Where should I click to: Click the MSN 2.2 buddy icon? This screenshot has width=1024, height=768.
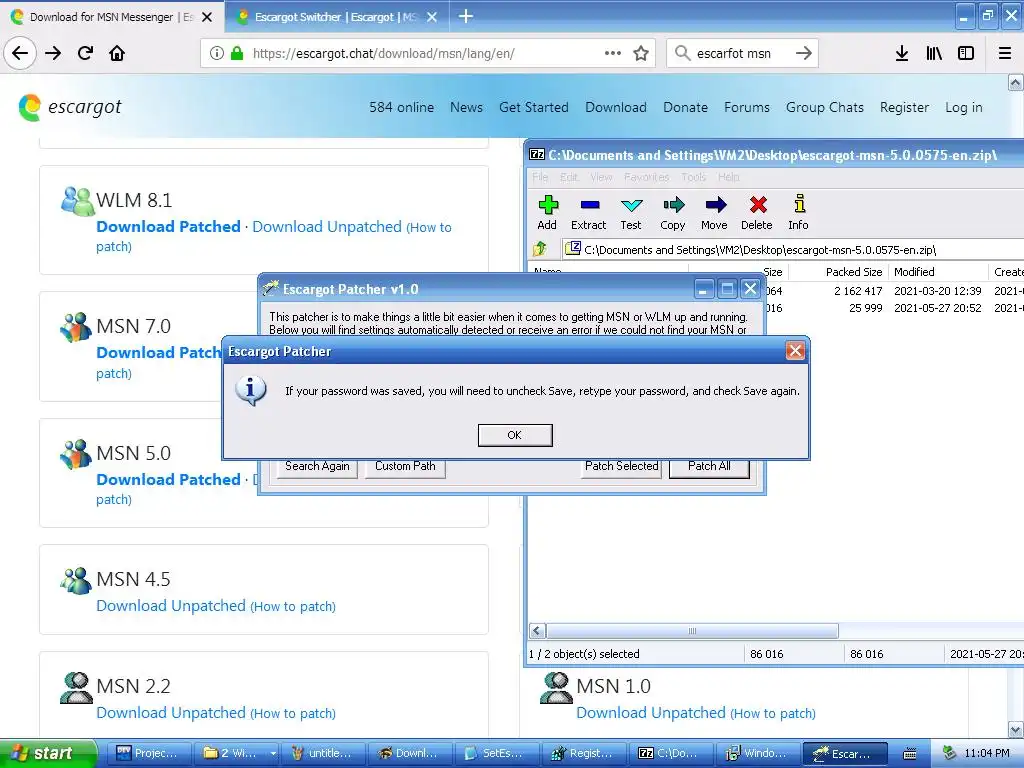click(x=76, y=688)
